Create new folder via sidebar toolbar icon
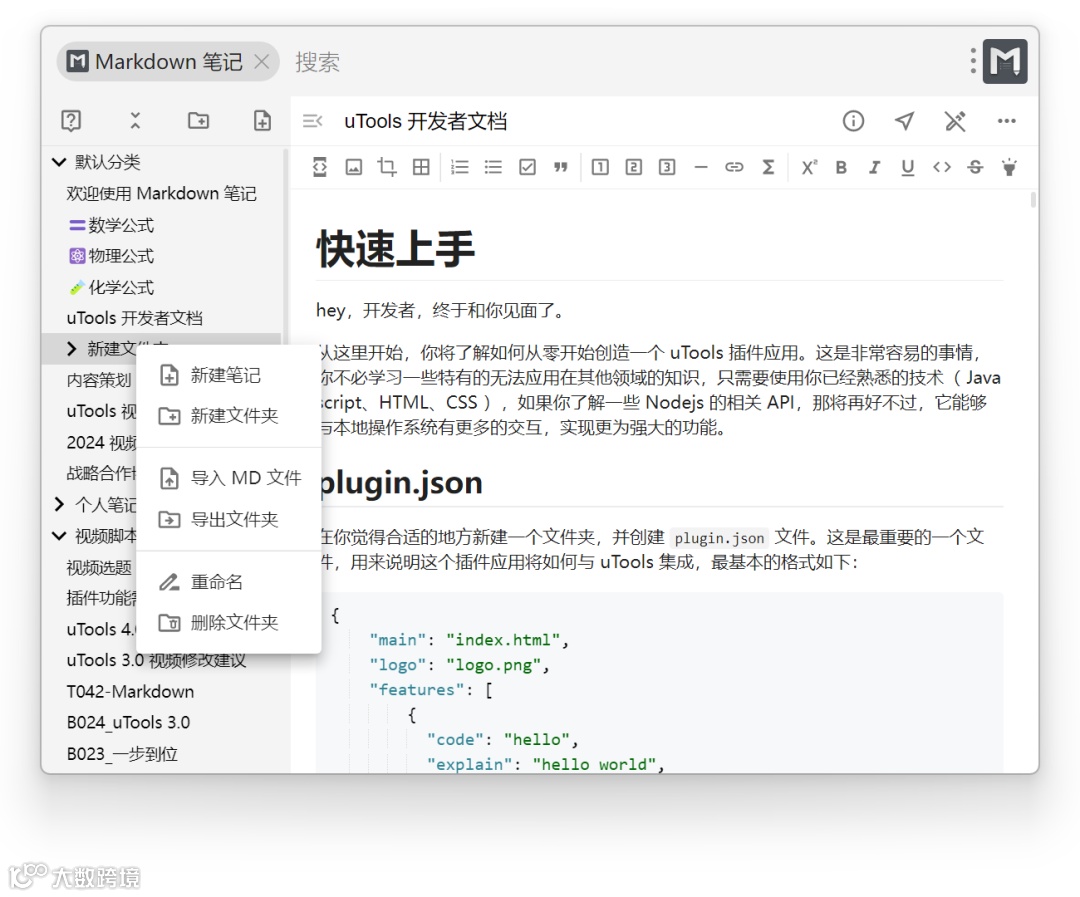The width and height of the screenshot is (1080, 897). pos(198,121)
